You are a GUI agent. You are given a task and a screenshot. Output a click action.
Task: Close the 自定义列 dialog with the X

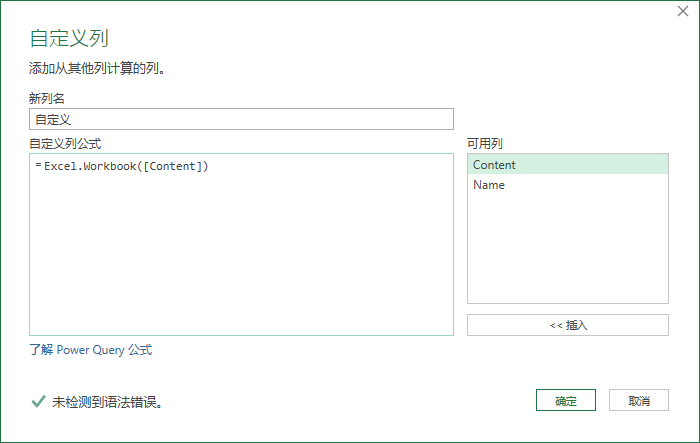[683, 11]
